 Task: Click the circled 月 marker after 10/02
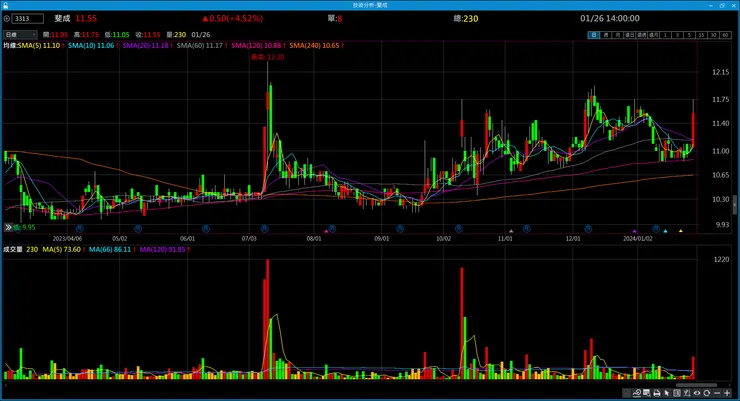coord(459,228)
